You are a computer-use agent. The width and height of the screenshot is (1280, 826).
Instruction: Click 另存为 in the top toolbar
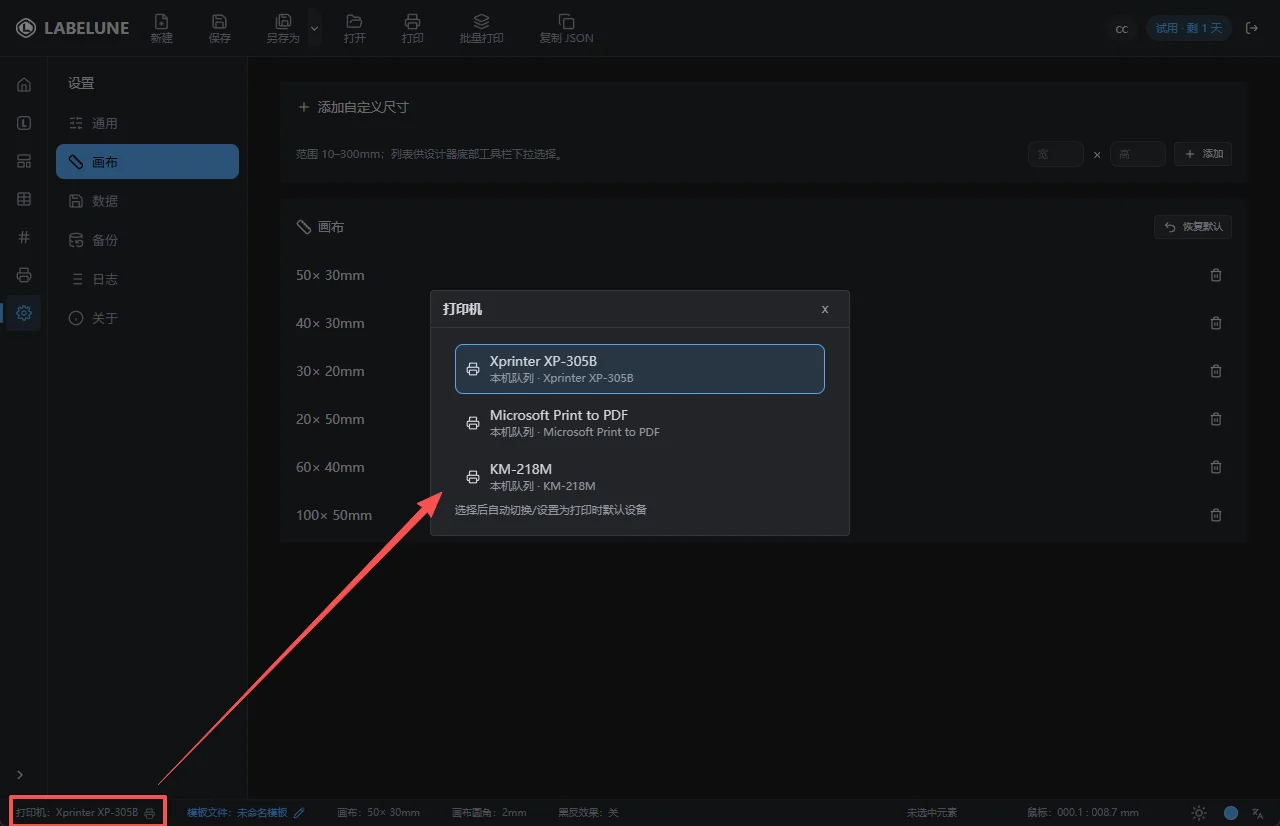[x=283, y=28]
